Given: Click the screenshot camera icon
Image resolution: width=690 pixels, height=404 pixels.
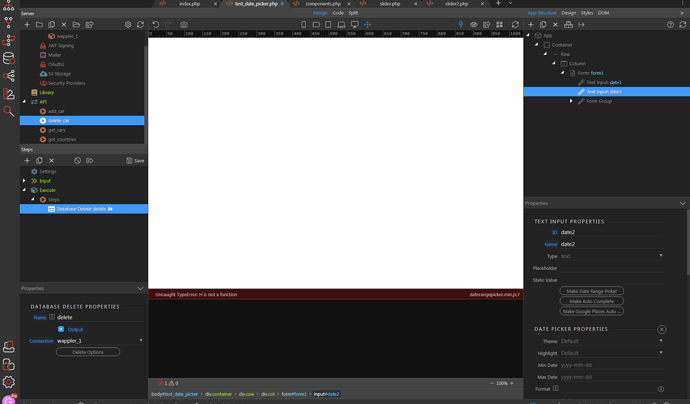Looking at the screenshot, I should 184,25.
